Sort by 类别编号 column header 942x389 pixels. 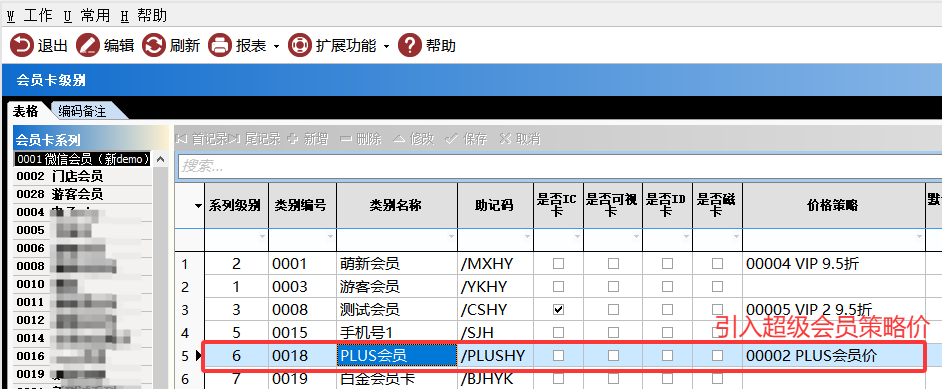302,205
